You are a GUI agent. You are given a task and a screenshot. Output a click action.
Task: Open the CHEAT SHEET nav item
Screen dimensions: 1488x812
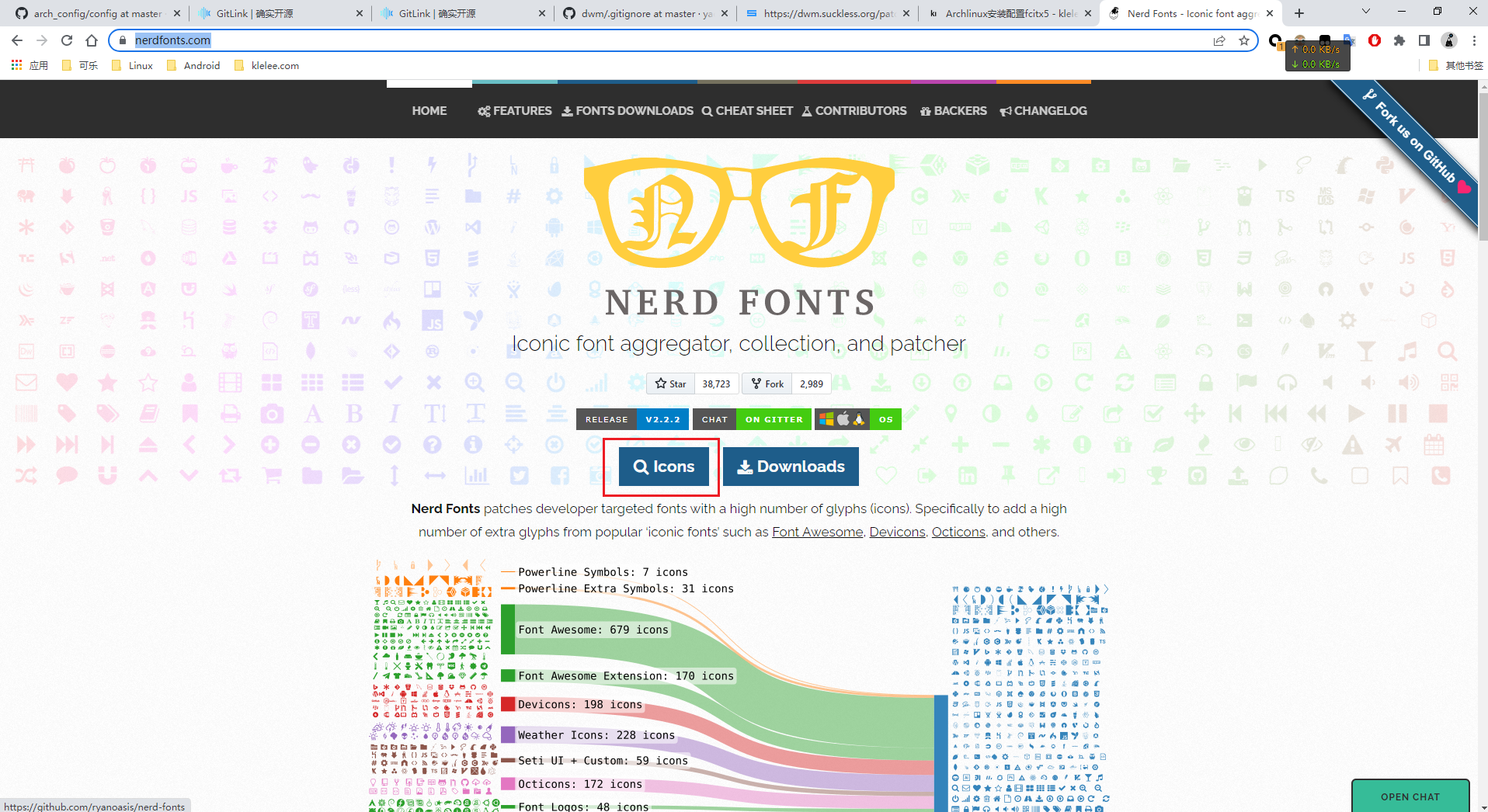click(x=747, y=111)
